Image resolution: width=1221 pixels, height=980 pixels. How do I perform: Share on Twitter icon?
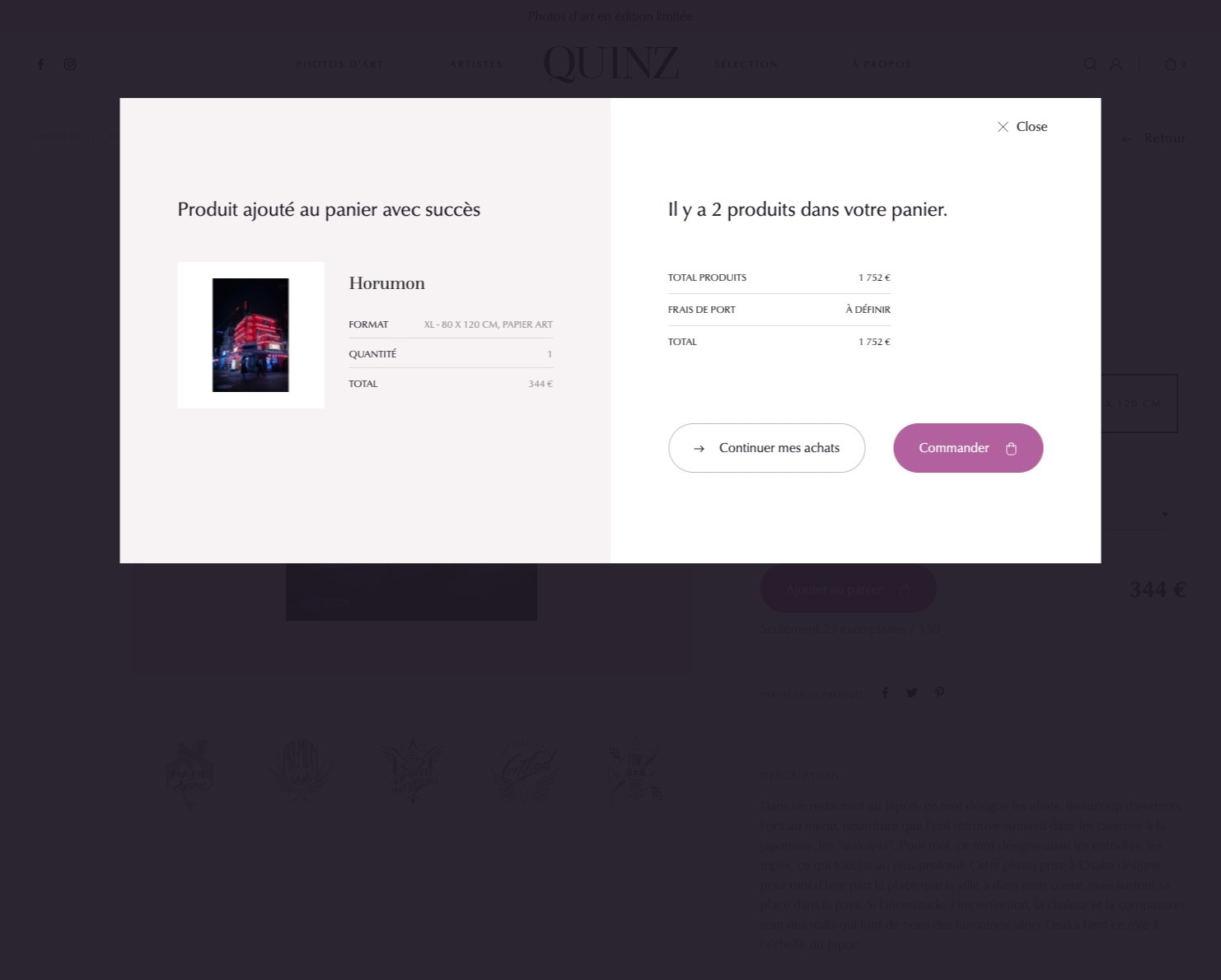click(x=912, y=693)
